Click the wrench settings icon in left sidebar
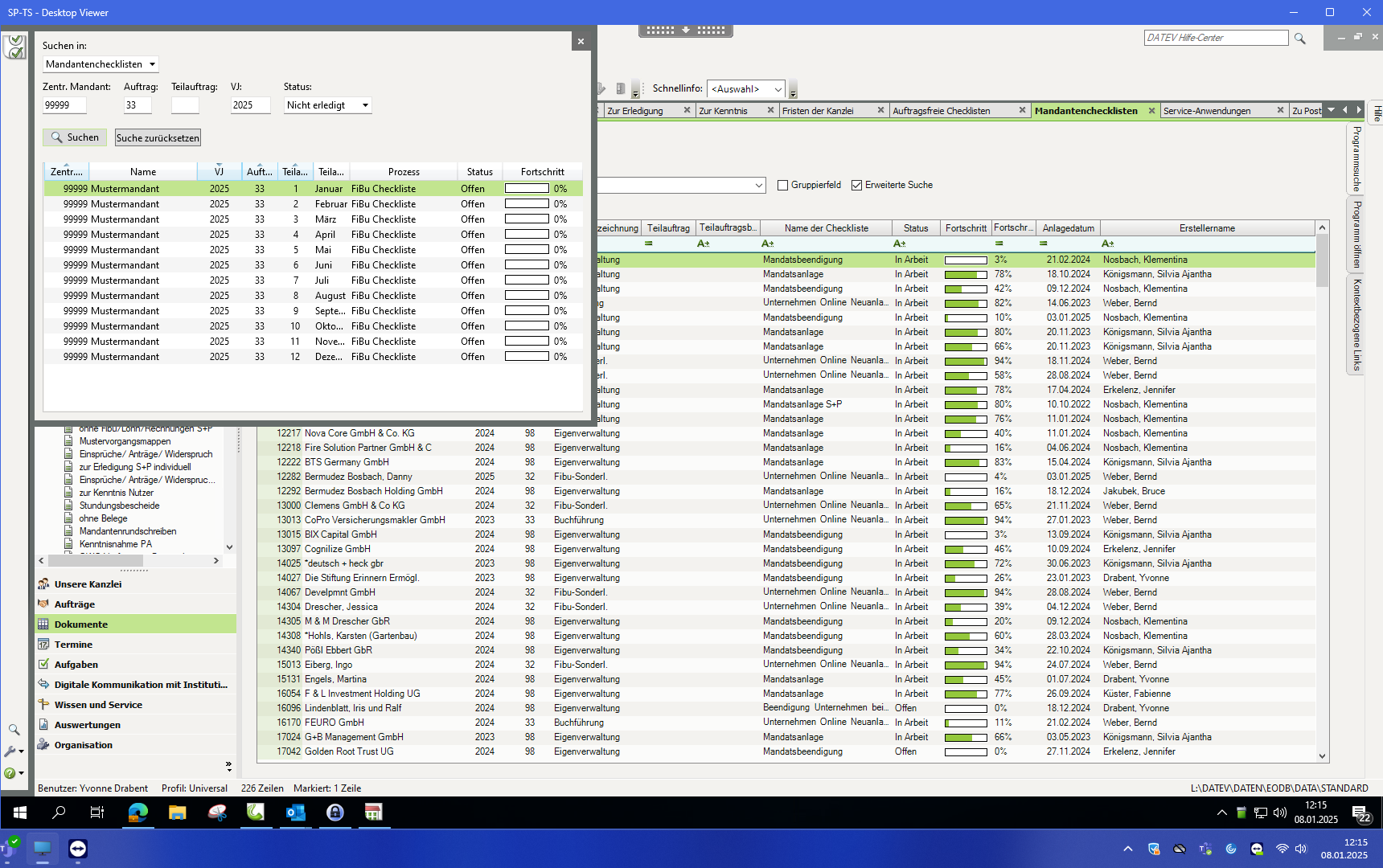This screenshot has height=868, width=1383. coord(10,751)
